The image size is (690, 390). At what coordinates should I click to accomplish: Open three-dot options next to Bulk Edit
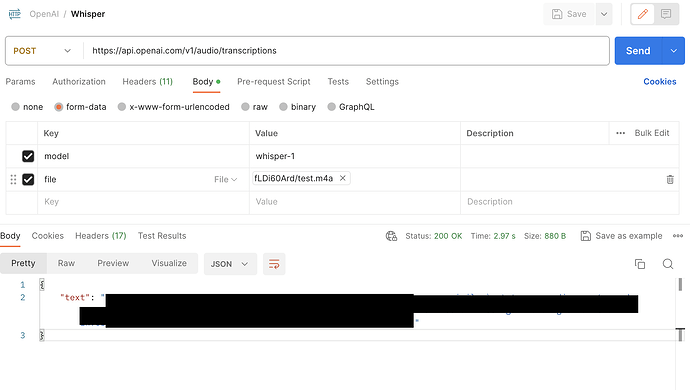[620, 133]
